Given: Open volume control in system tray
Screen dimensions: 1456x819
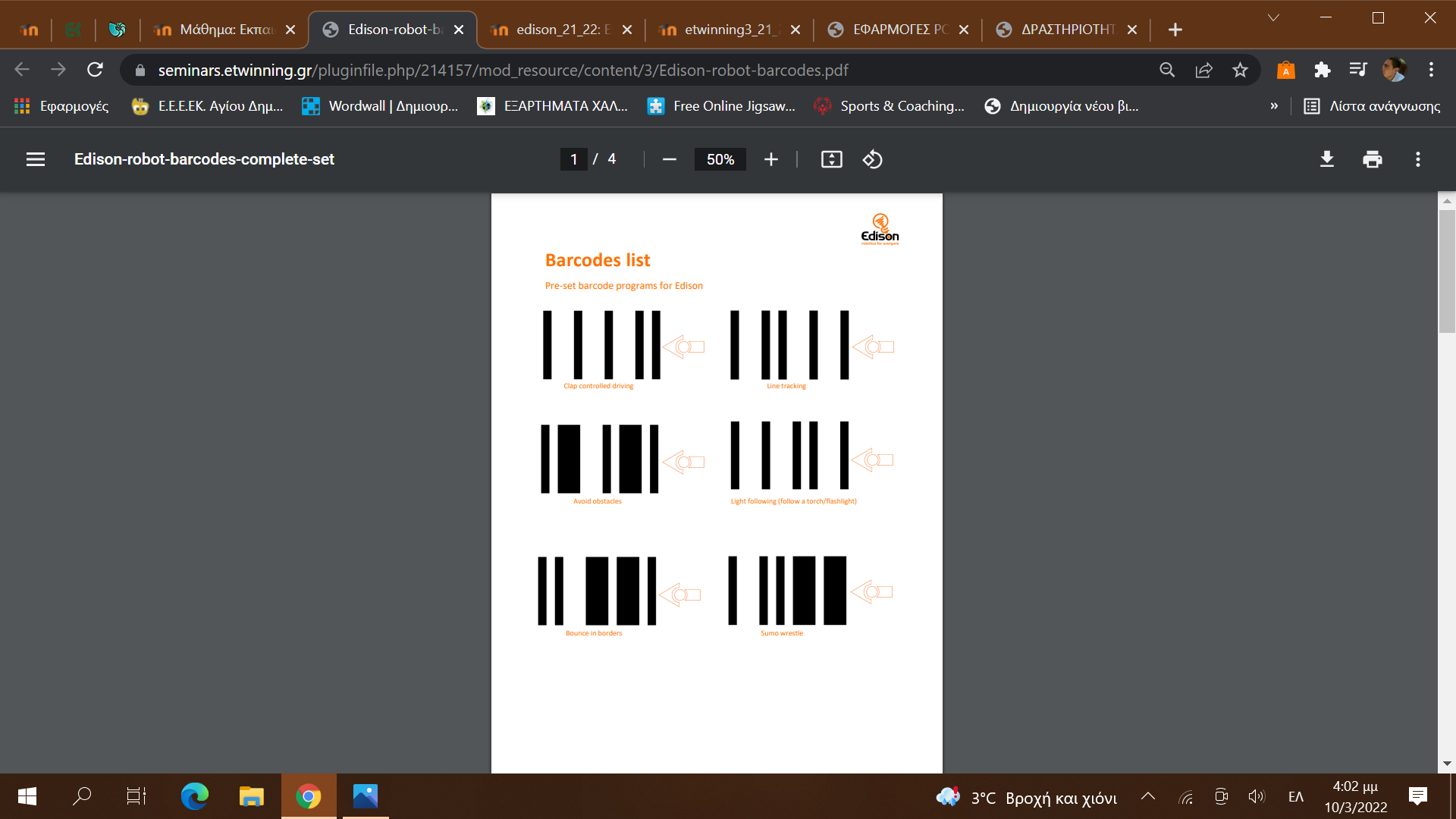Looking at the screenshot, I should pyautogui.click(x=1257, y=796).
